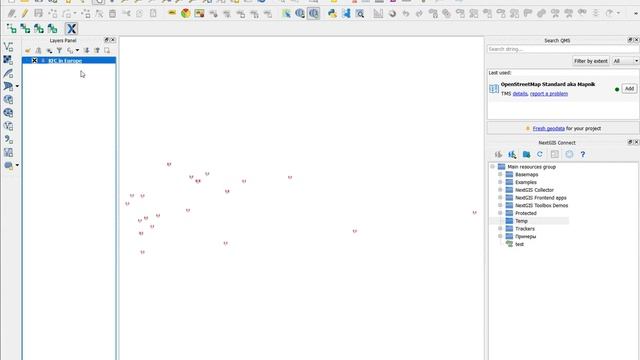This screenshot has width=640, height=360.
Task: Open the Fresh geodata link
Action: point(549,129)
